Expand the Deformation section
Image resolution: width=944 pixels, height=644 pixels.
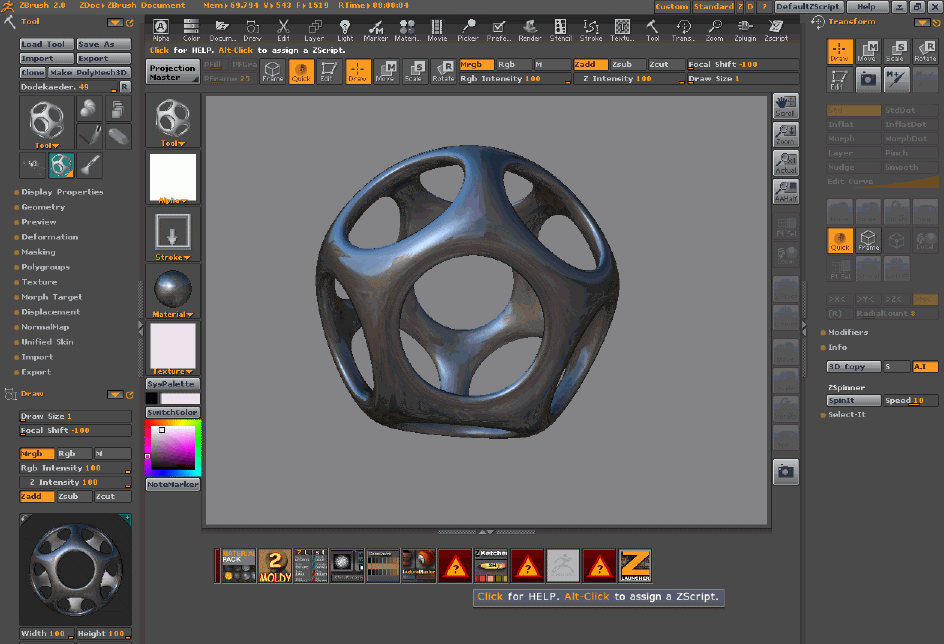(50, 237)
